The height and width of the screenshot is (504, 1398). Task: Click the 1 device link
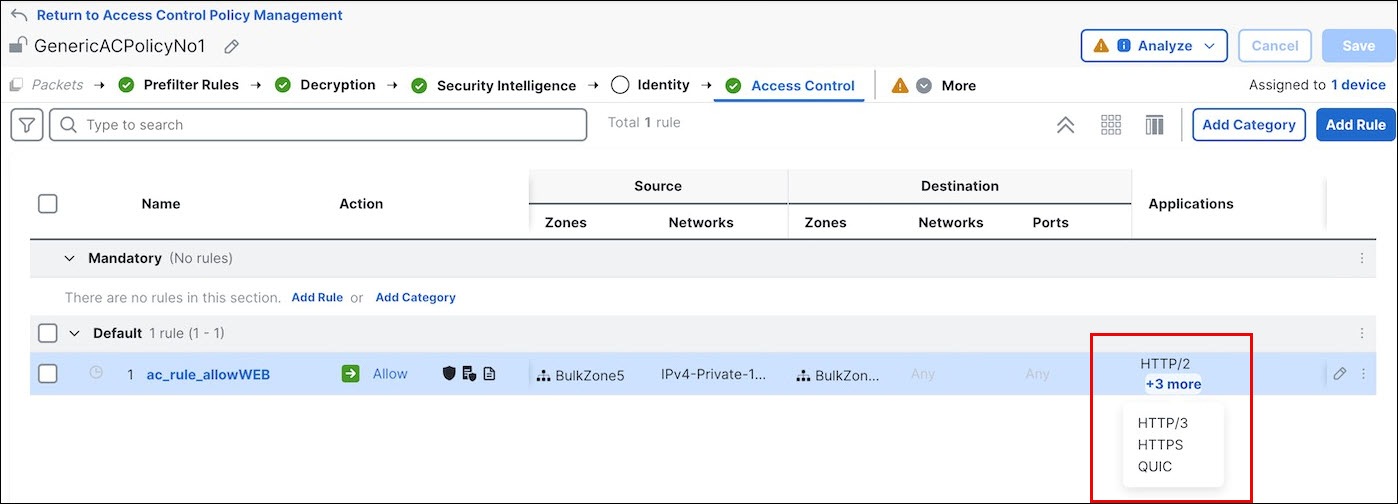tap(1358, 85)
